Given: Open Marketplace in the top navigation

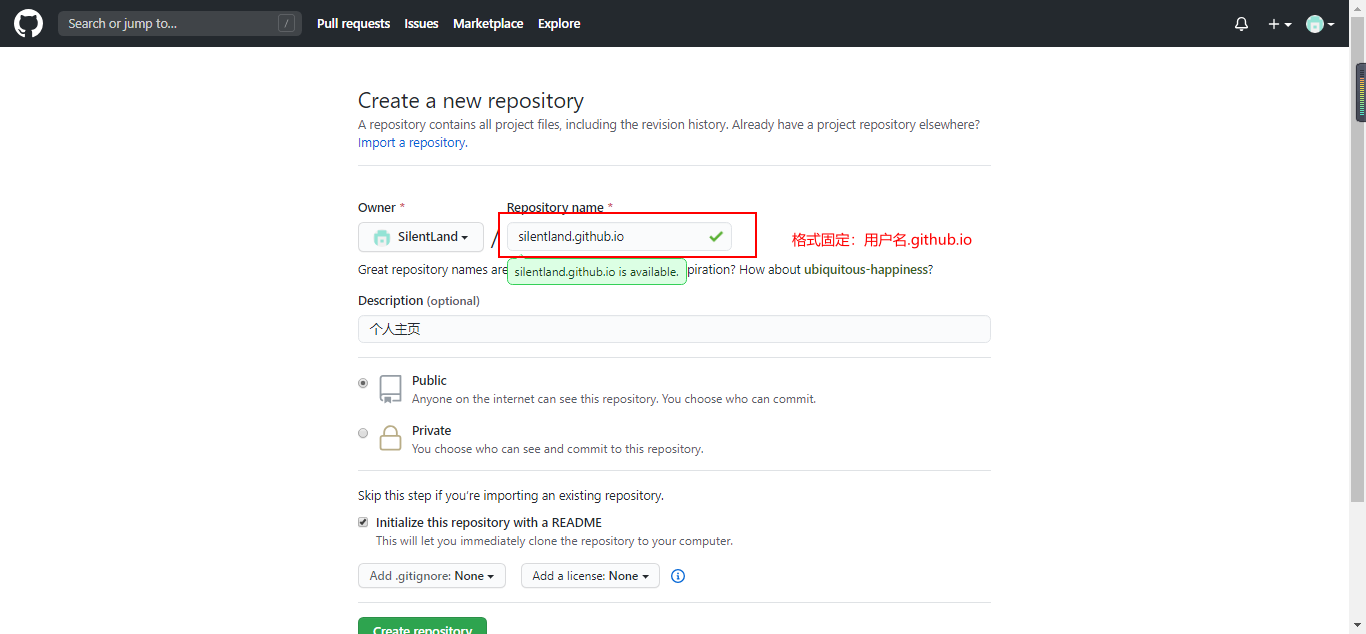Looking at the screenshot, I should (x=488, y=24).
